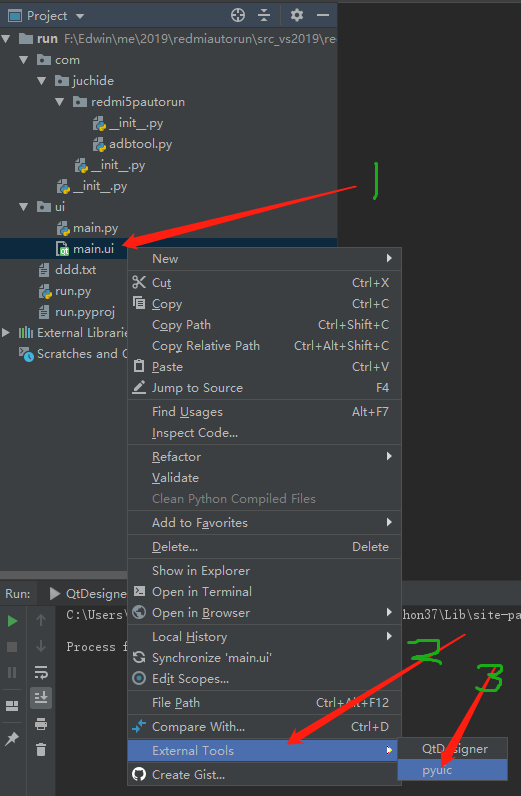This screenshot has width=521, height=796.
Task: Collapse the juchide folder
Action: (x=42, y=81)
